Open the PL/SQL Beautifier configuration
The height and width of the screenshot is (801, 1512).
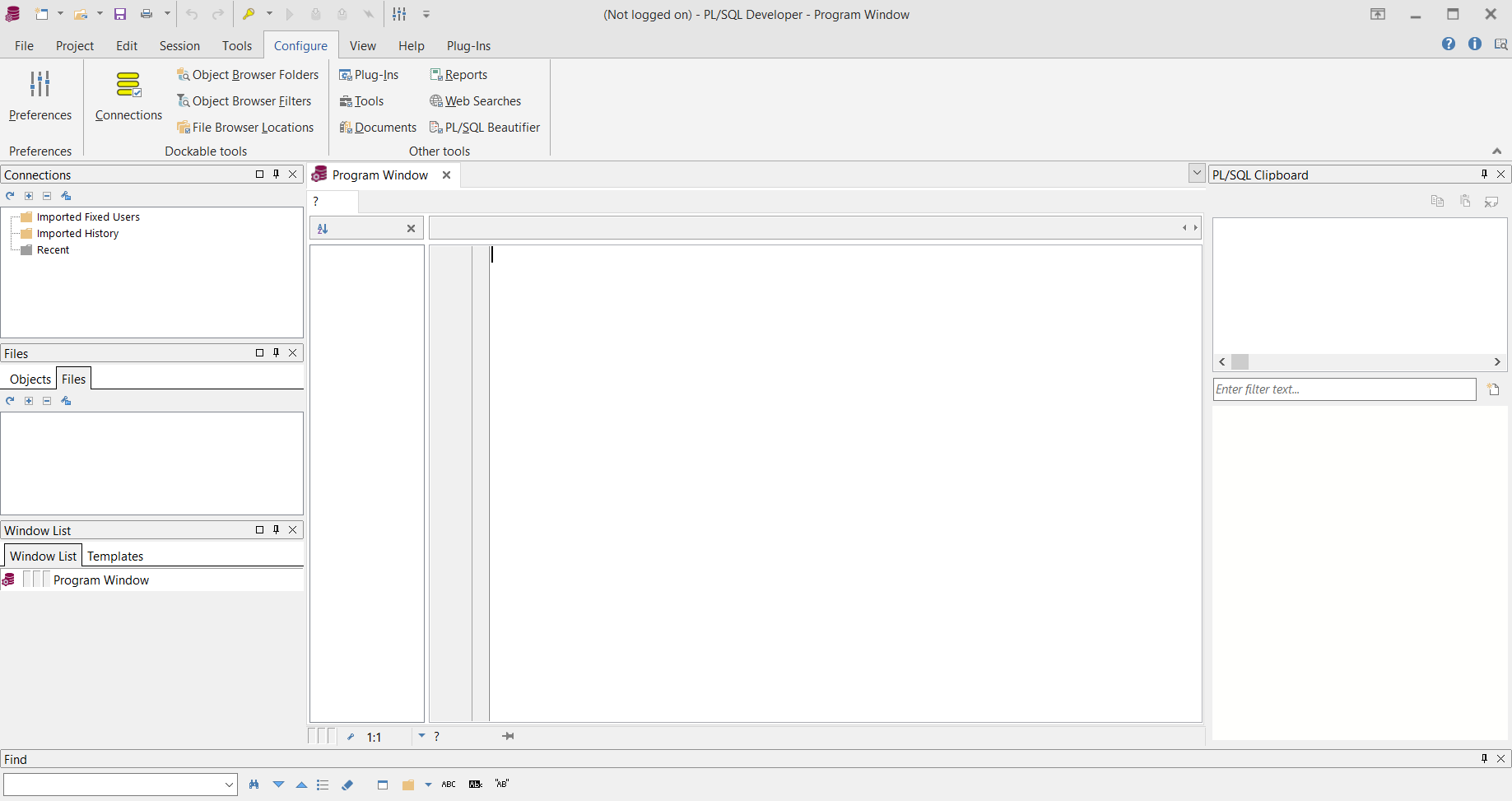[485, 128]
